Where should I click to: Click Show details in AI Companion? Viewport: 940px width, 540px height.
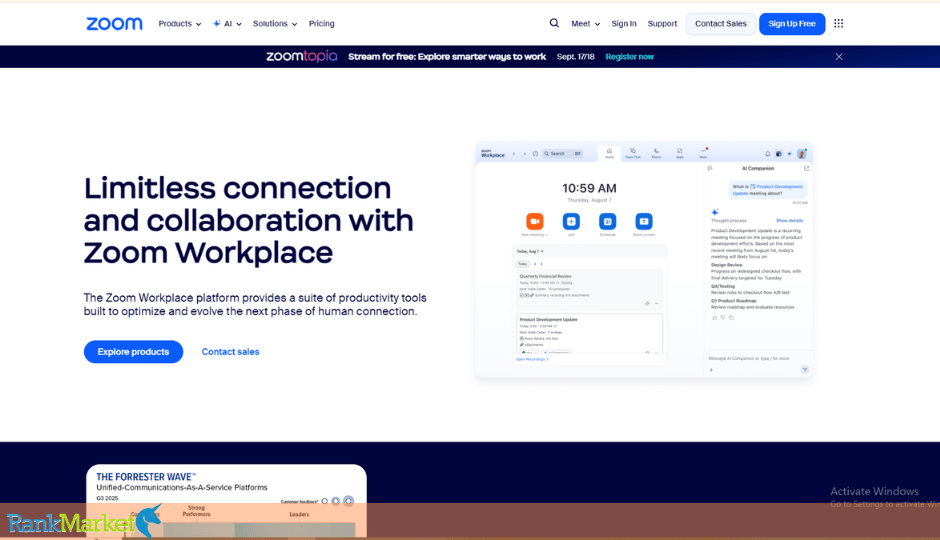pos(789,221)
